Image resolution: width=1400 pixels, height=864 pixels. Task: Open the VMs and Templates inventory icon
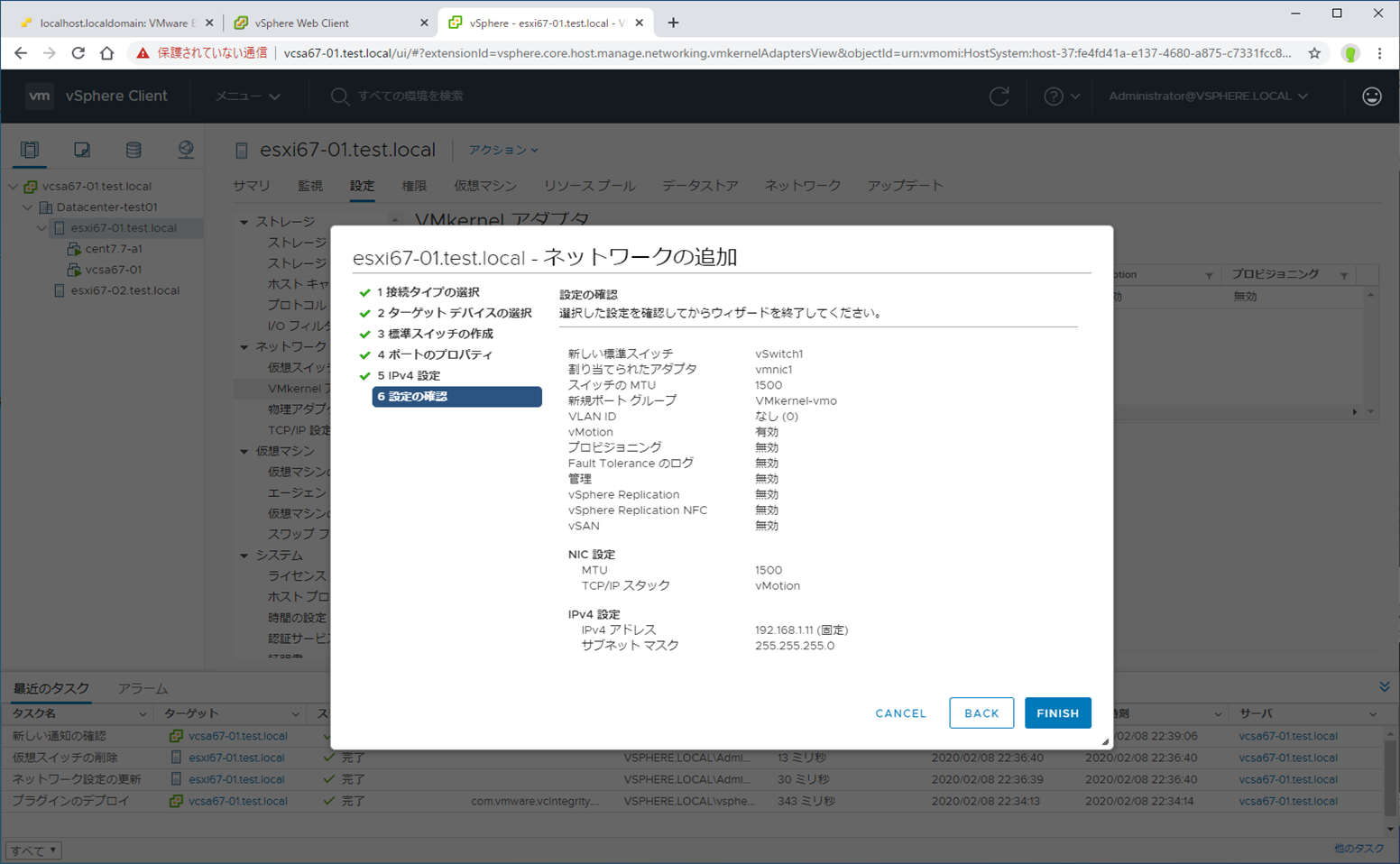(82, 150)
